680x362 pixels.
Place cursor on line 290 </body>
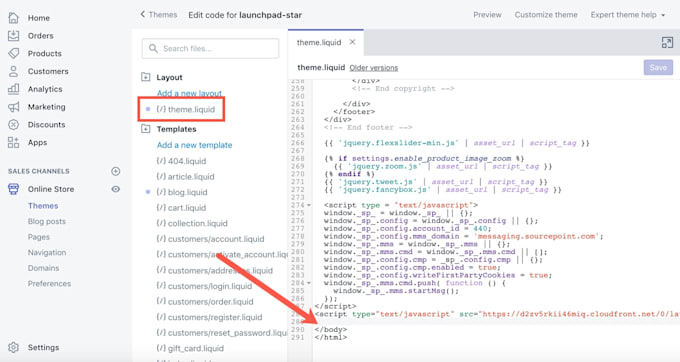[x=331, y=329]
